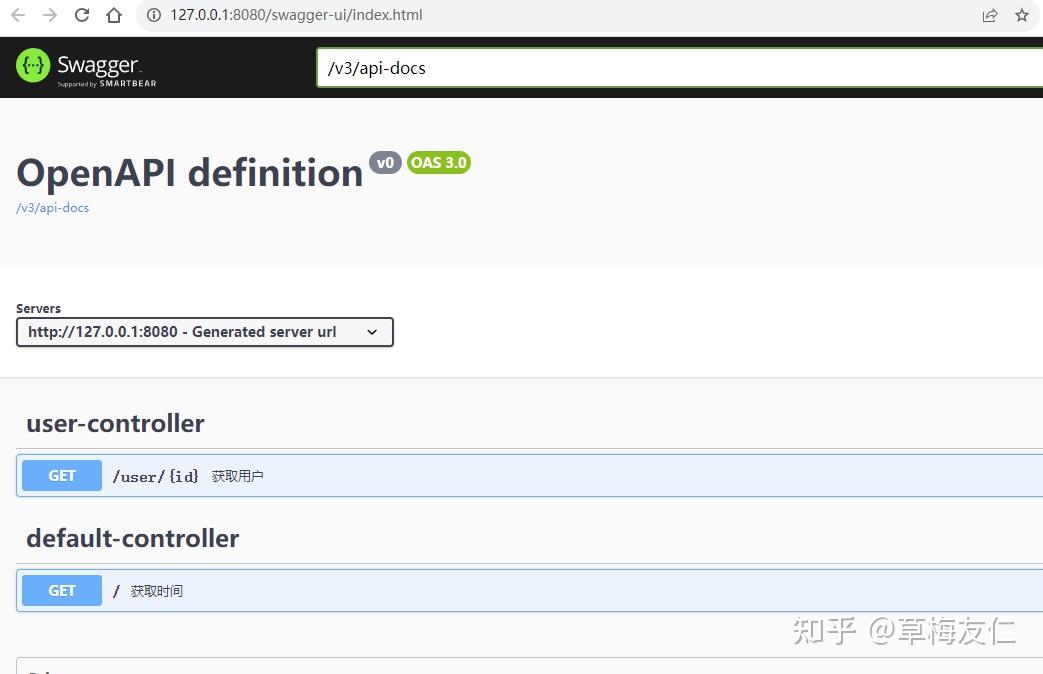Viewport: 1043px width, 674px height.
Task: Open the browser home page icon
Action: tap(112, 15)
